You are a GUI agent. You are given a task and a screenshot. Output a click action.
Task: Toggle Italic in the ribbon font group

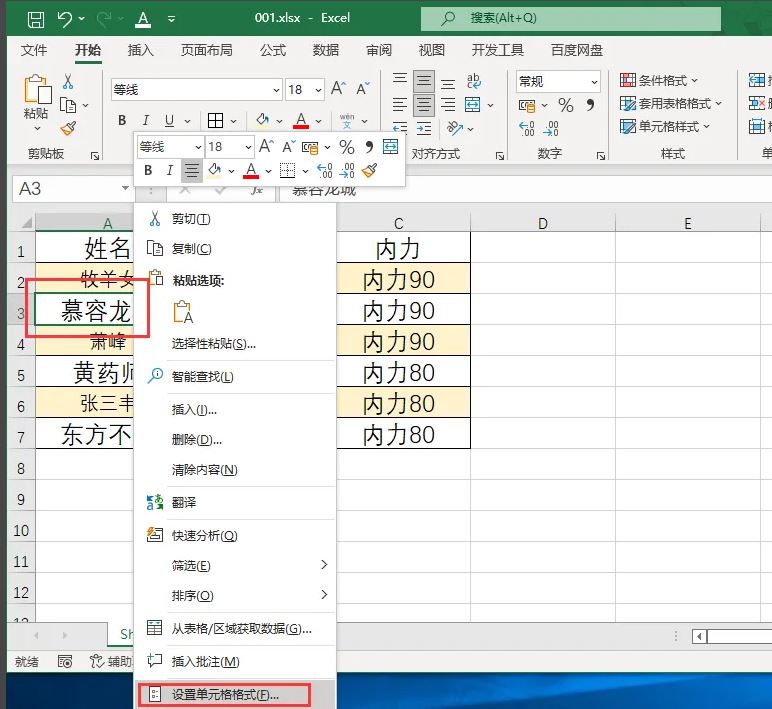[x=146, y=120]
